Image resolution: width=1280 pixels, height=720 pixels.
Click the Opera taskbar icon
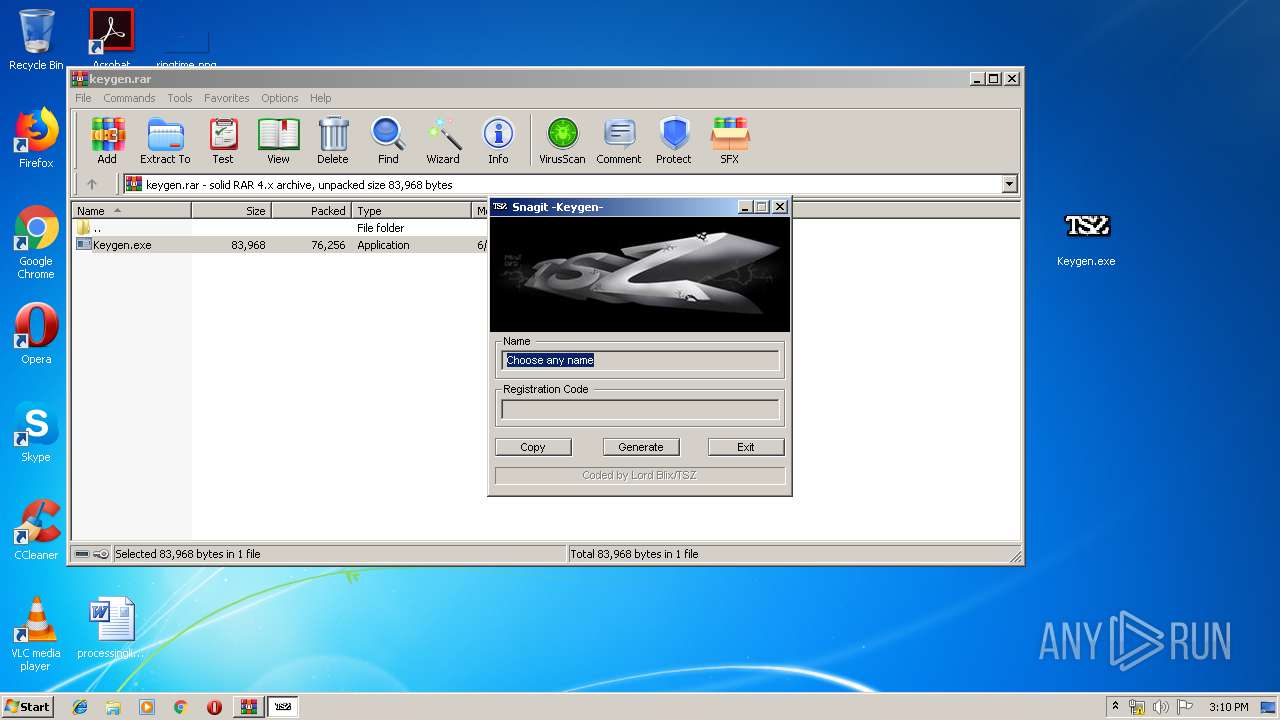pyautogui.click(x=214, y=707)
